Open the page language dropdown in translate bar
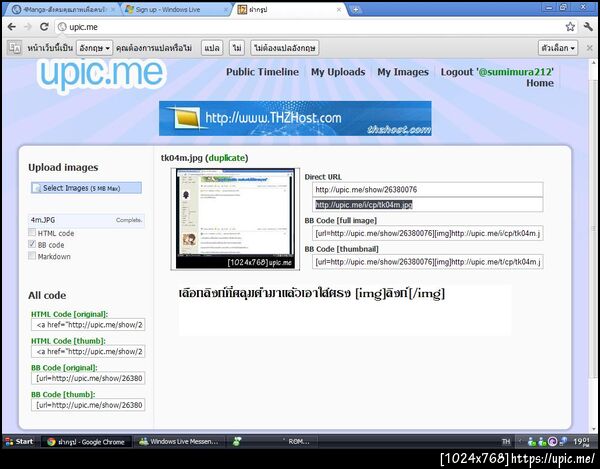Image resolution: width=600 pixels, height=469 pixels. (94, 48)
